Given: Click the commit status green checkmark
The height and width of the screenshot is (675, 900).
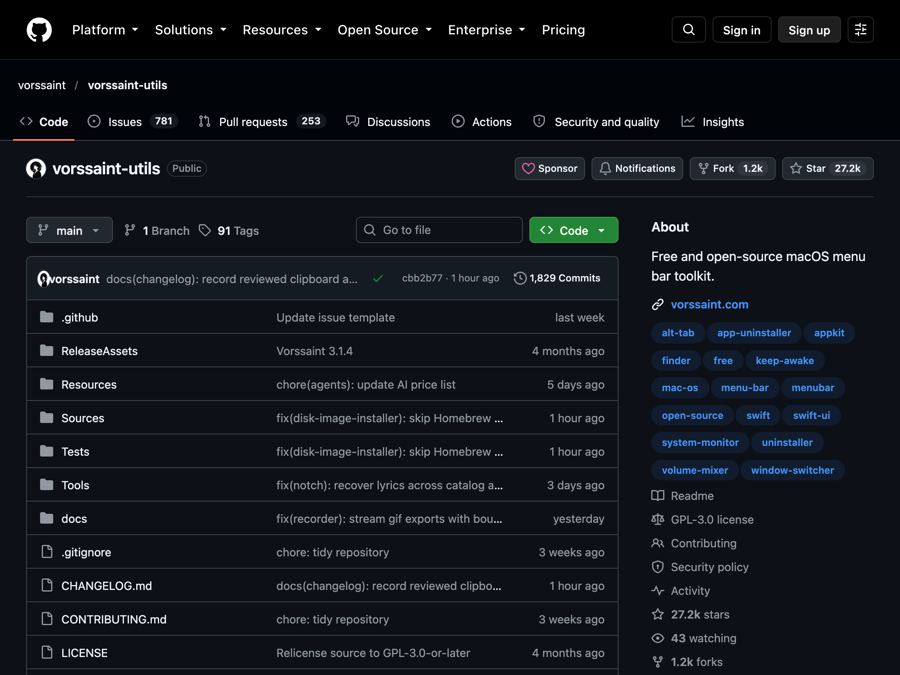Looking at the screenshot, I should coord(378,278).
